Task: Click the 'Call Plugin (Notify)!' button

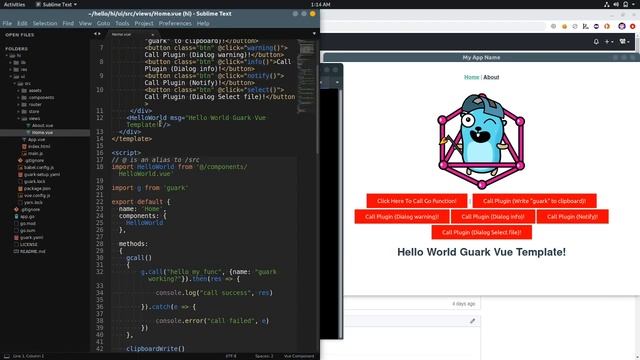Action: 572,217
